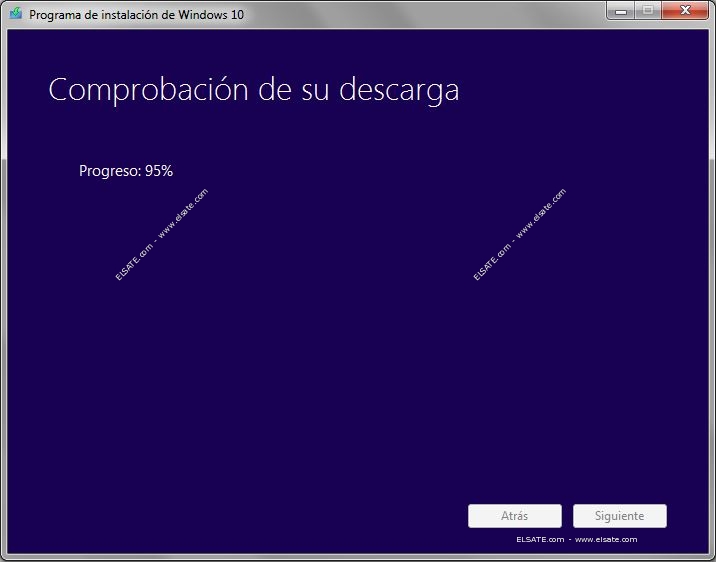Click the 'Programa de instalación de Windows 10' title
The width and height of the screenshot is (716, 562).
(137, 15)
